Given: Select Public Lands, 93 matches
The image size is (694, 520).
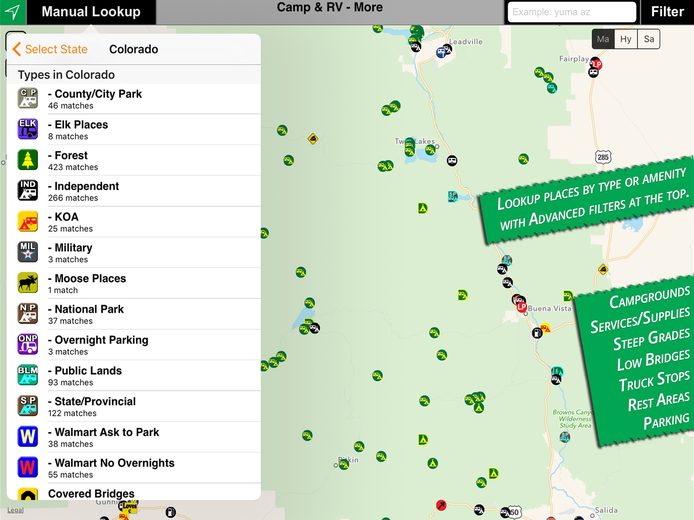Looking at the screenshot, I should coord(134,375).
